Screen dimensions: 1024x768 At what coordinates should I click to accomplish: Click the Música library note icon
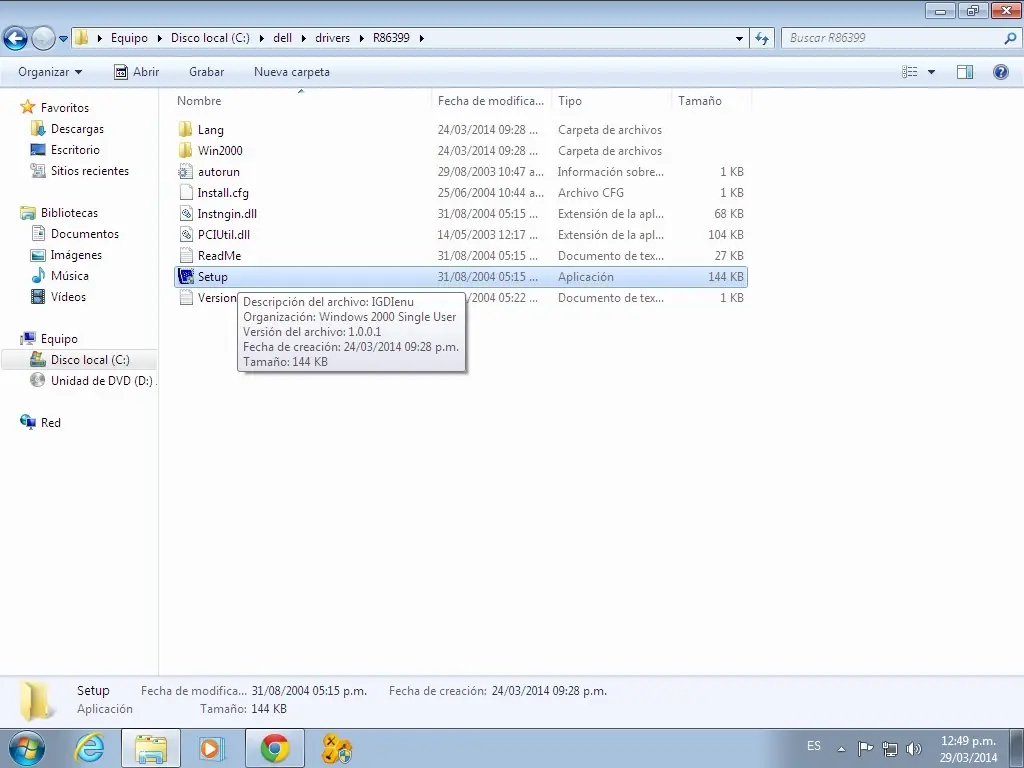(x=38, y=275)
